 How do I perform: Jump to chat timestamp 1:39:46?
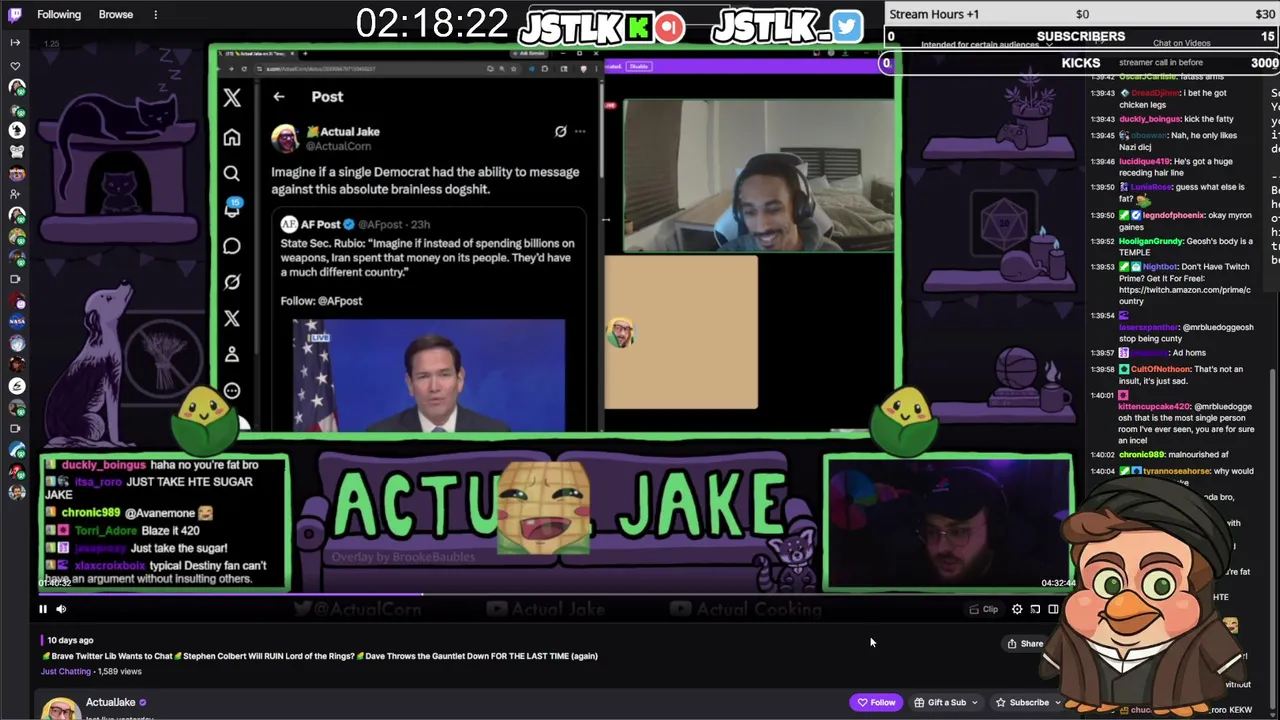[x=1102, y=161]
